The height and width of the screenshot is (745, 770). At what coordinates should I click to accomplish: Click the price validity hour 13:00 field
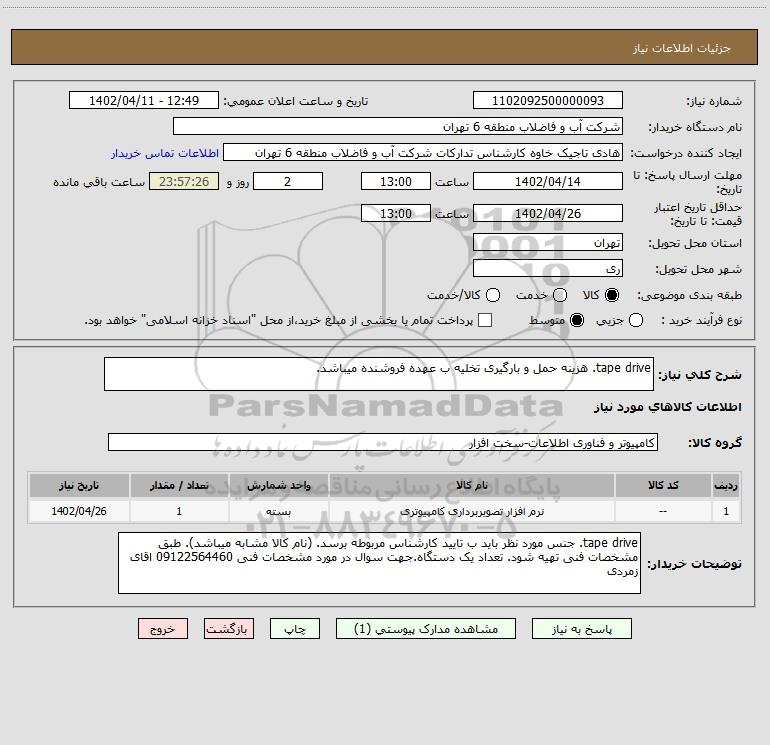pyautogui.click(x=396, y=214)
